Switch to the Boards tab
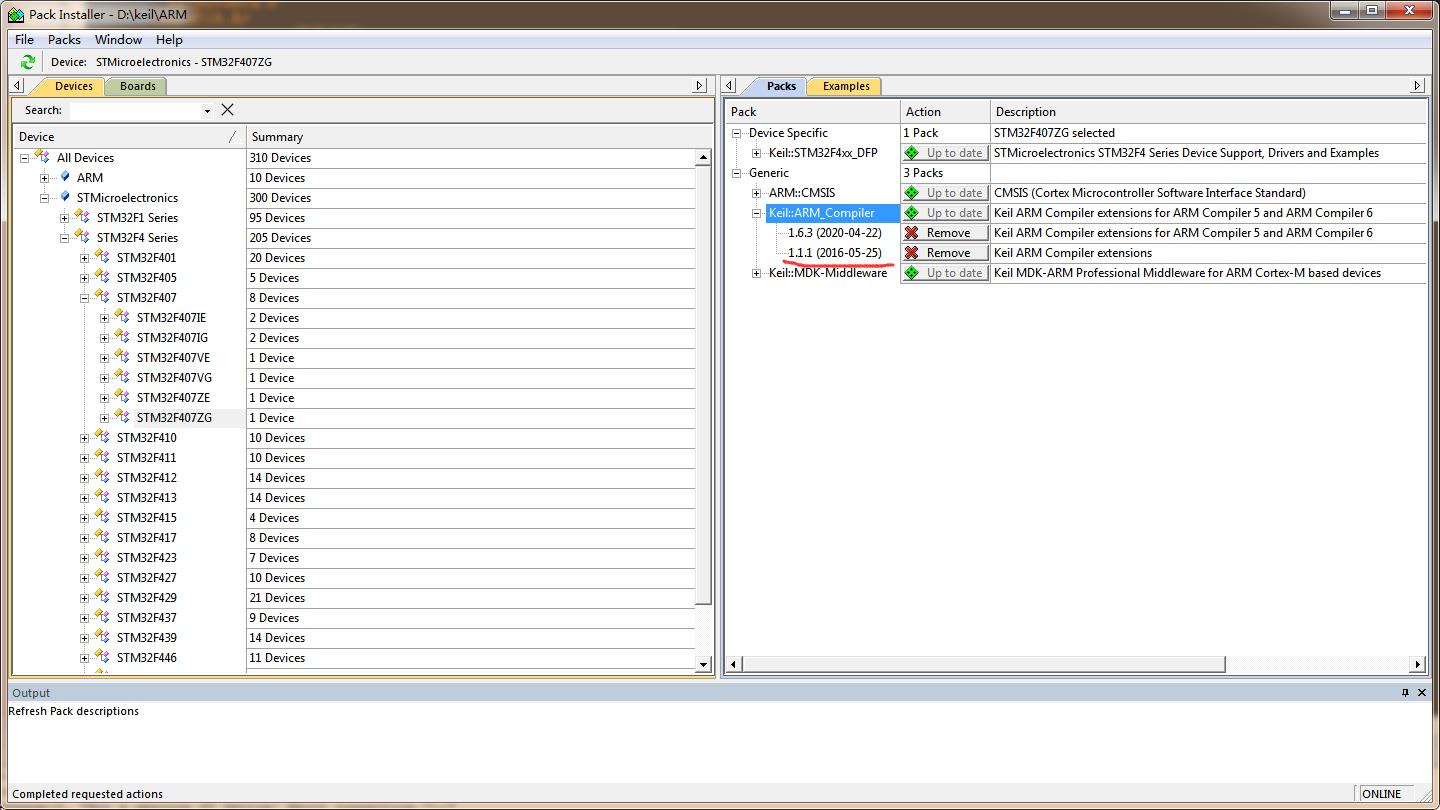This screenshot has height=810, width=1440. (137, 86)
